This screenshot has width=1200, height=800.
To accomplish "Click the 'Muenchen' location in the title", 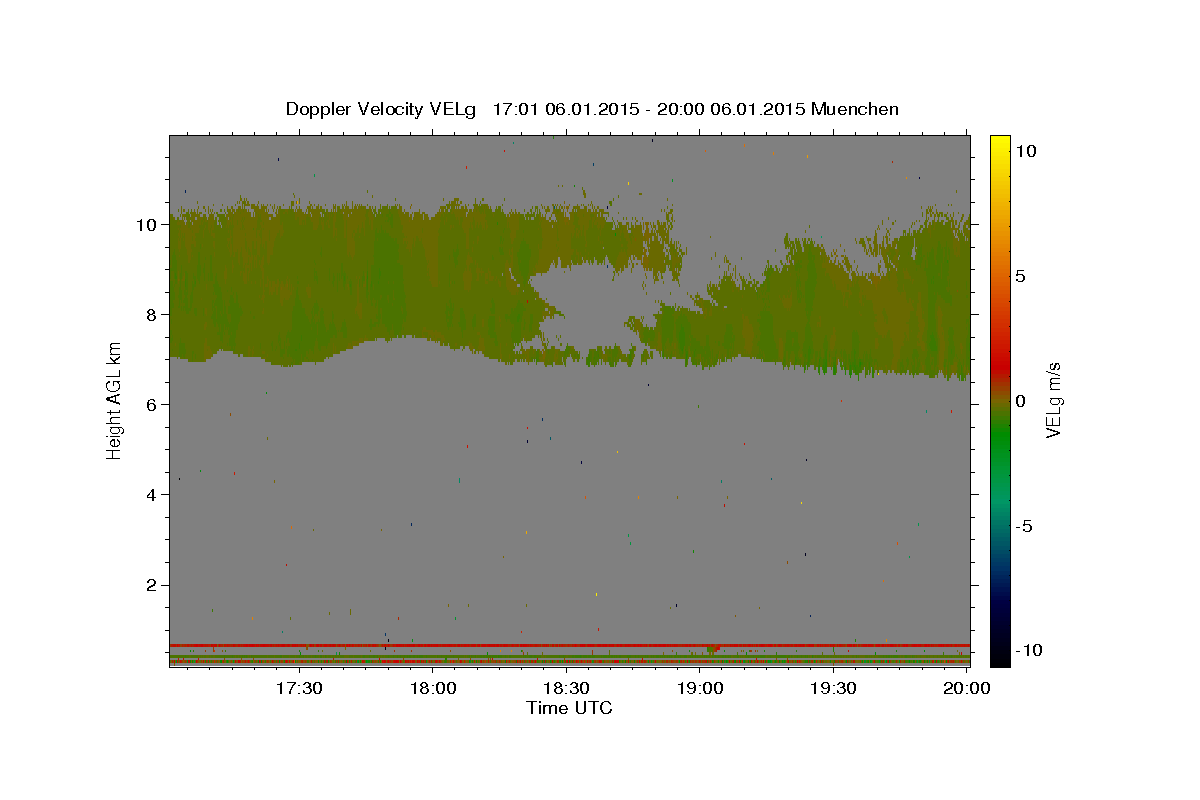I will click(856, 109).
